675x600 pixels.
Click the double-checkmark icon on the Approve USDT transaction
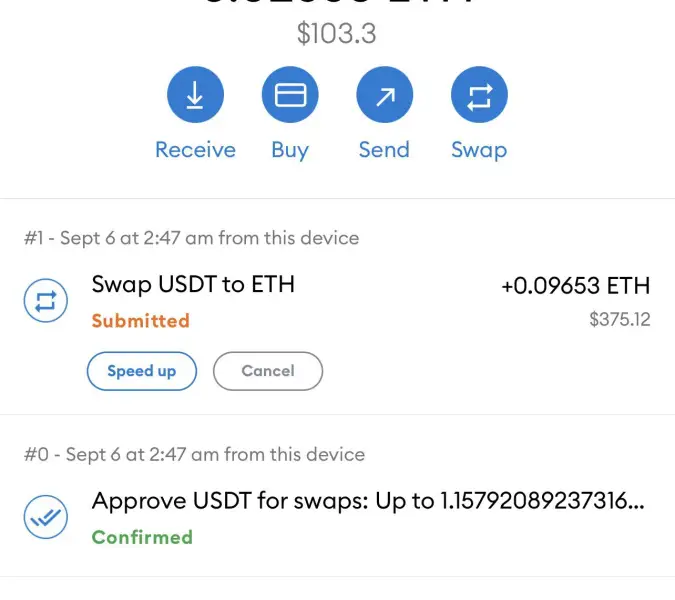[x=45, y=516]
